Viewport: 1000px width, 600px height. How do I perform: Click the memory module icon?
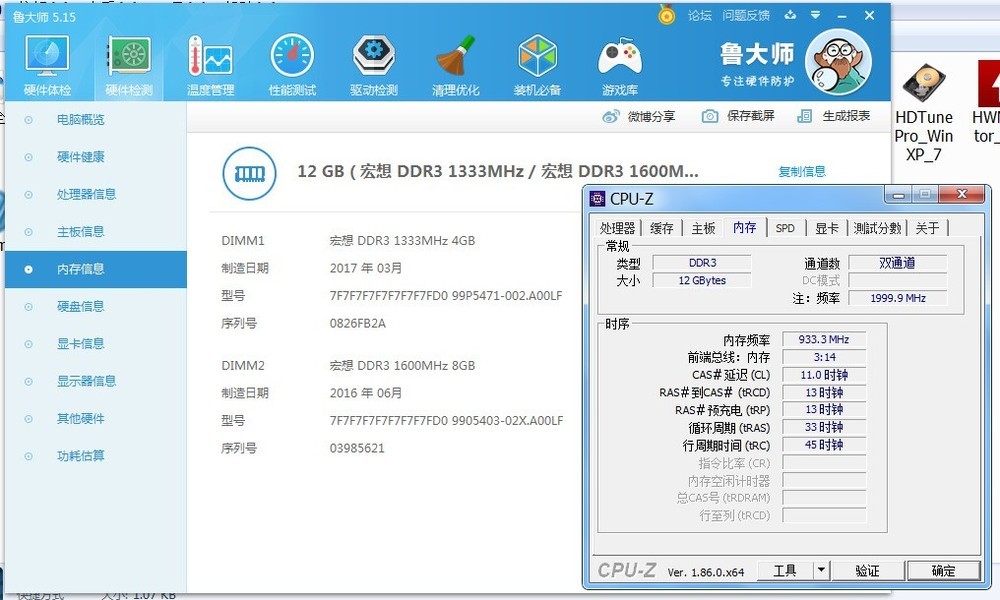coord(249,173)
